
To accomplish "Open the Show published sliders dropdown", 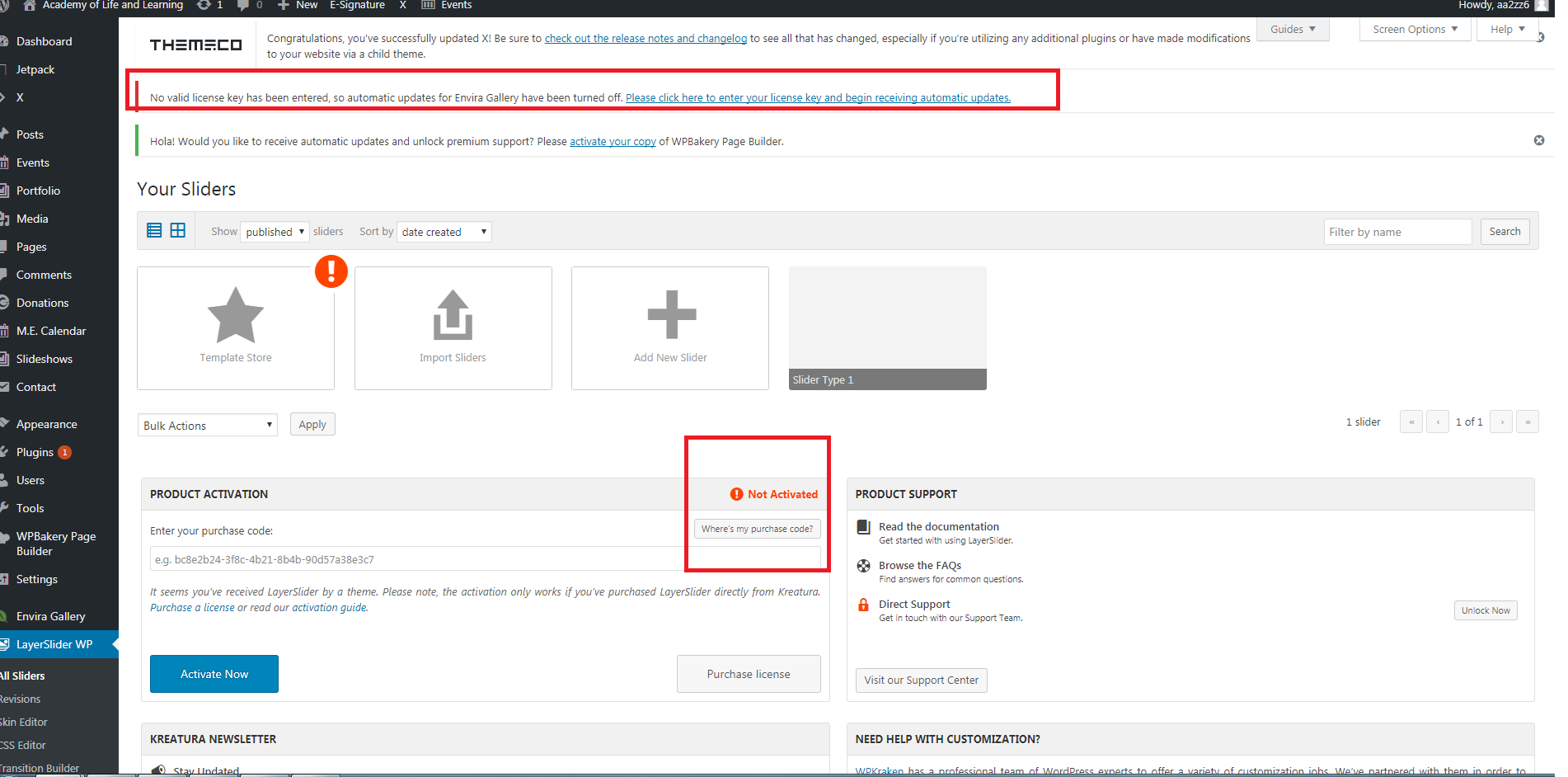I will pyautogui.click(x=275, y=232).
